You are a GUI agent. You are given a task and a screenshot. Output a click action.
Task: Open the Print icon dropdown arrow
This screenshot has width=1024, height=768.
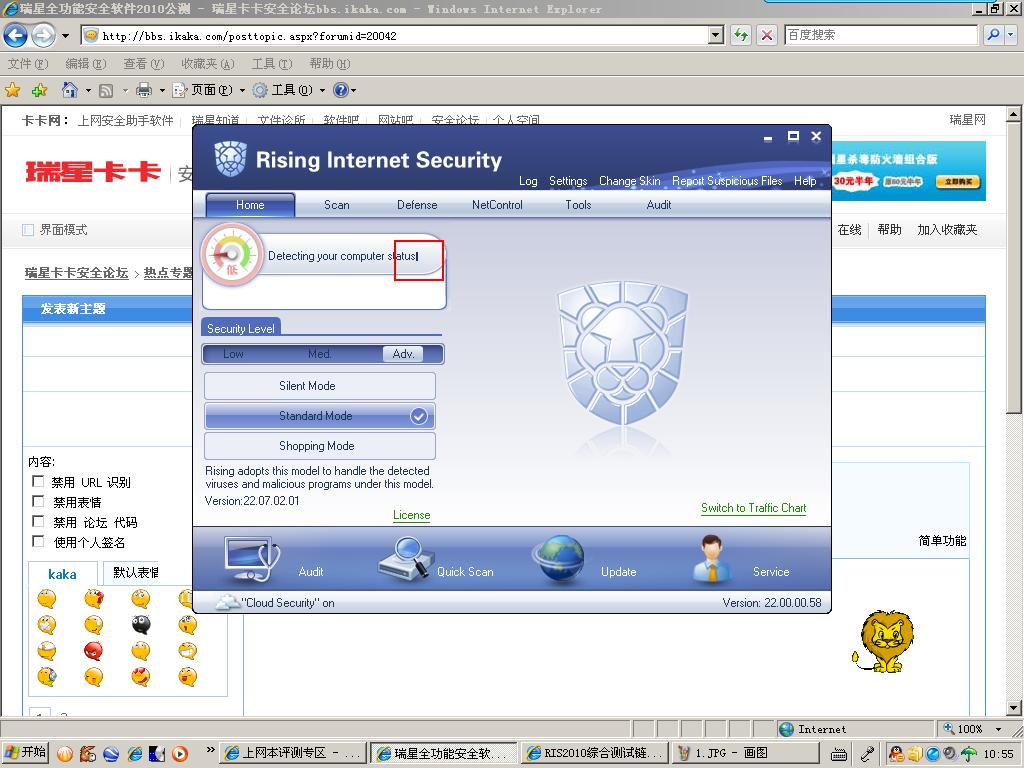pos(162,90)
